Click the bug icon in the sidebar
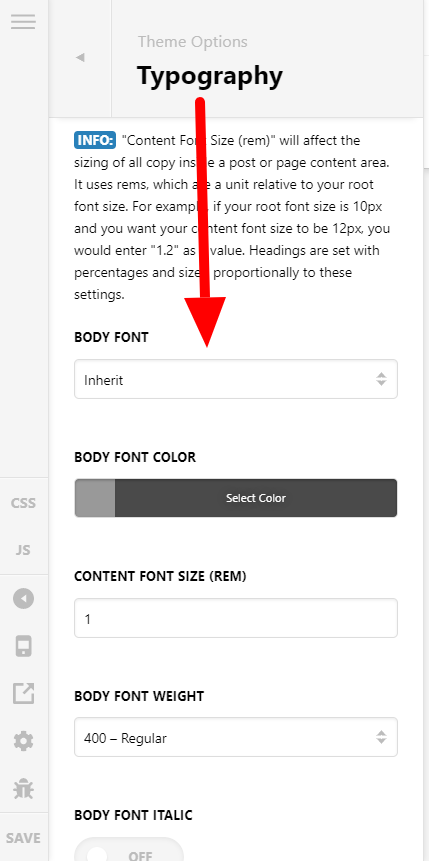Viewport: 429px width, 861px height. (24, 789)
